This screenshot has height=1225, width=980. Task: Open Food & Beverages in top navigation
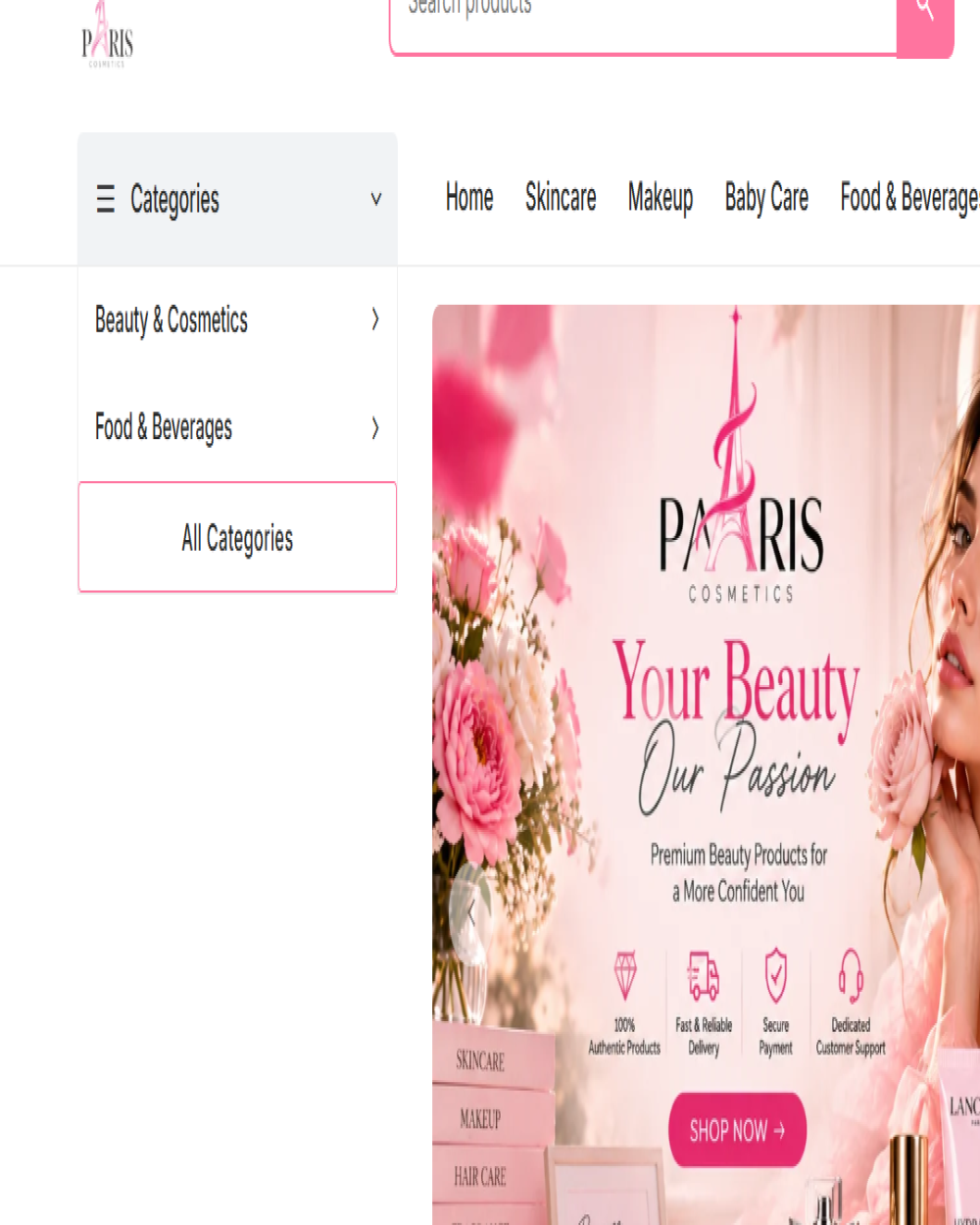(x=909, y=198)
